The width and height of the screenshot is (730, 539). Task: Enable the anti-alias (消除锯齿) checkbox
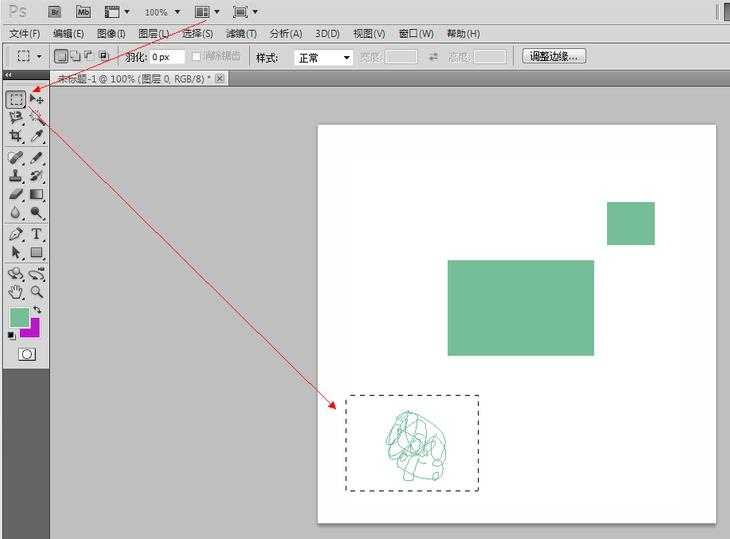point(197,57)
